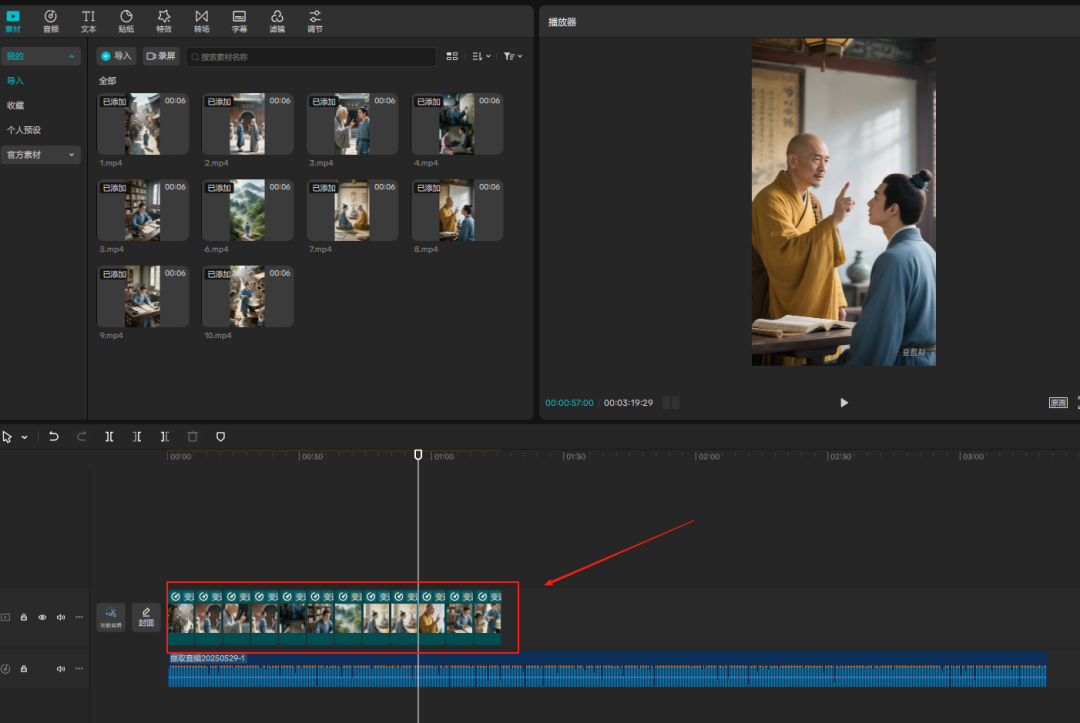Select the last video clip in the timeline
The image size is (1080, 723).
click(x=488, y=617)
